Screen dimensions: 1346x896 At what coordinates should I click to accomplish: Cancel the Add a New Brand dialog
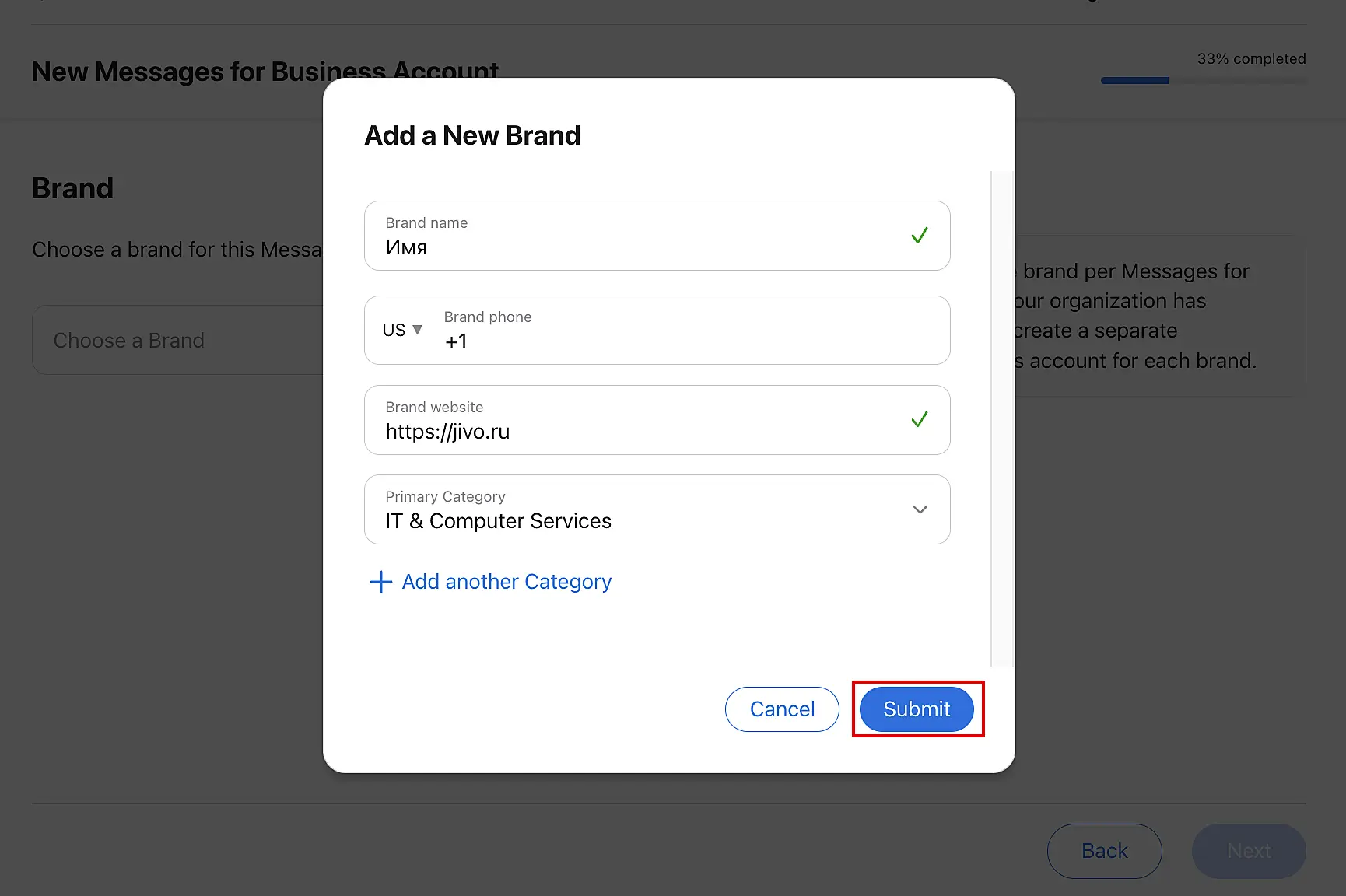pos(782,709)
